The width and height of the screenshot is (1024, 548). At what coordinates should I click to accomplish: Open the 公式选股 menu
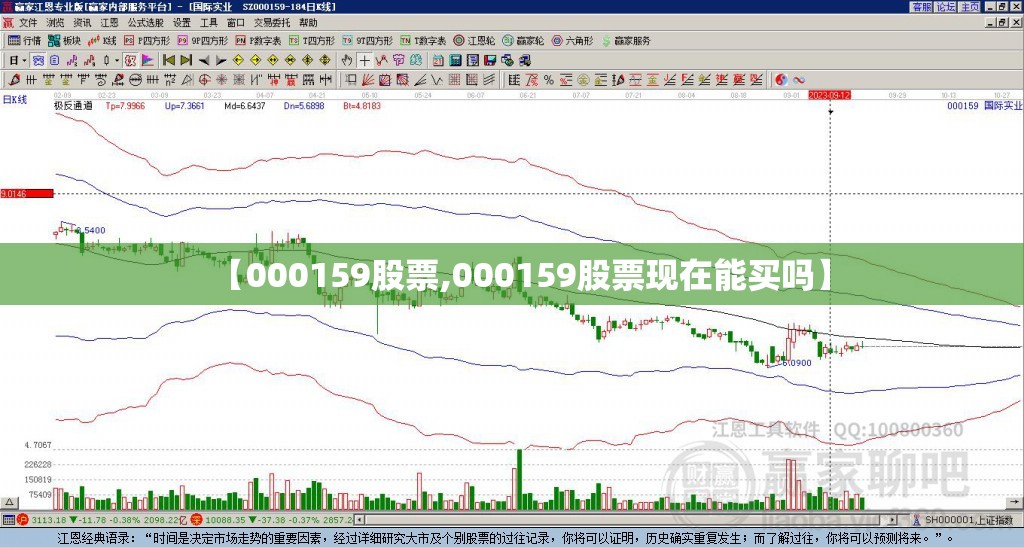146,23
